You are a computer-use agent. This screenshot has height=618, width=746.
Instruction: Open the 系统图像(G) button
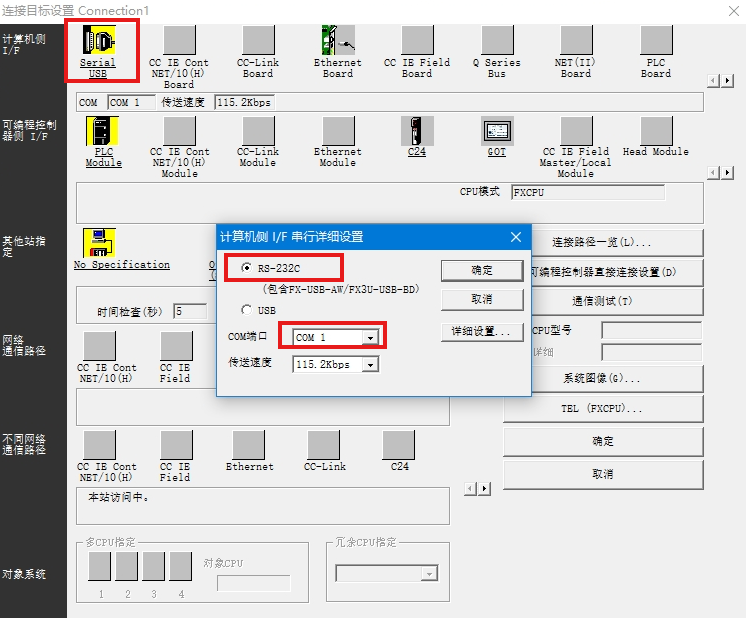click(602, 379)
